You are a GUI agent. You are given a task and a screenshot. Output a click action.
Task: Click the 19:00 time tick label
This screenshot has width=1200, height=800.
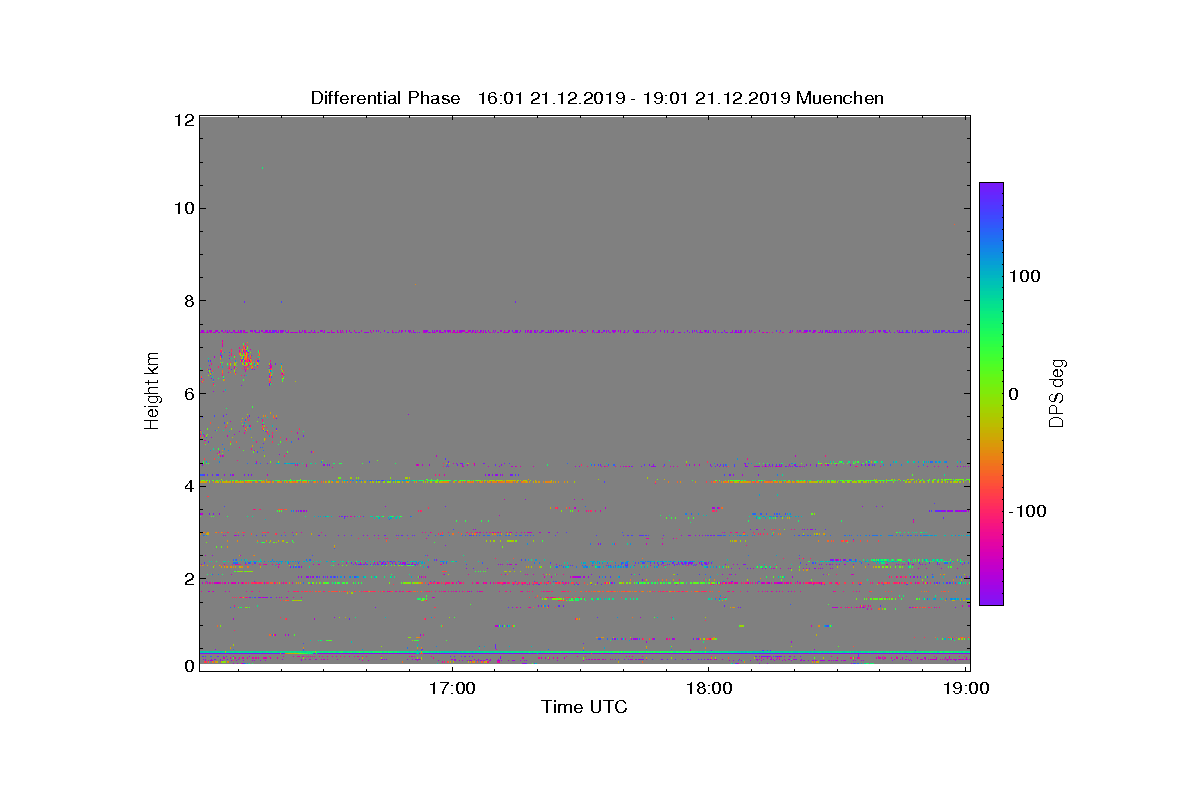967,688
